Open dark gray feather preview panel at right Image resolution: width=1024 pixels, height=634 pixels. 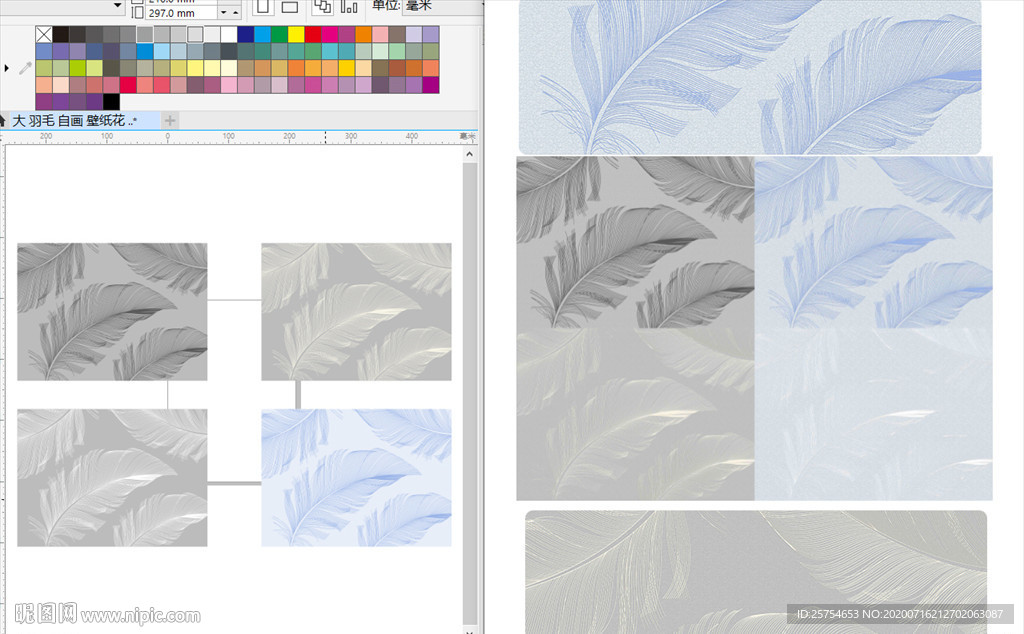(x=635, y=242)
